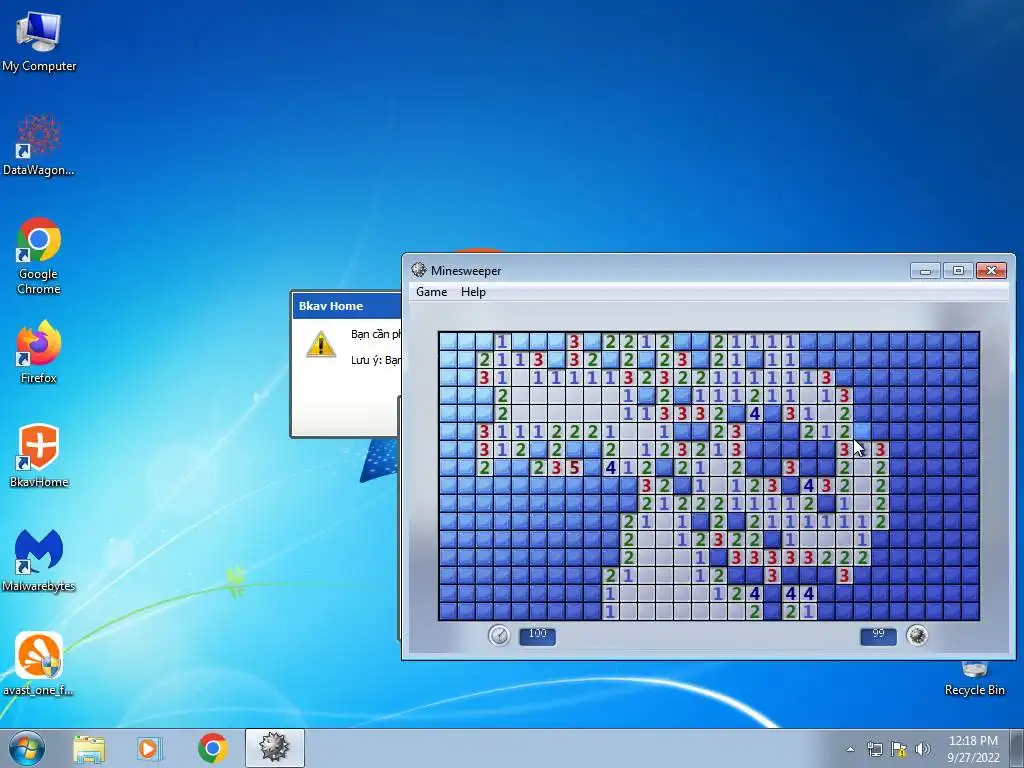Close the Minesweeper window
Screen dimensions: 1024x768
click(991, 270)
